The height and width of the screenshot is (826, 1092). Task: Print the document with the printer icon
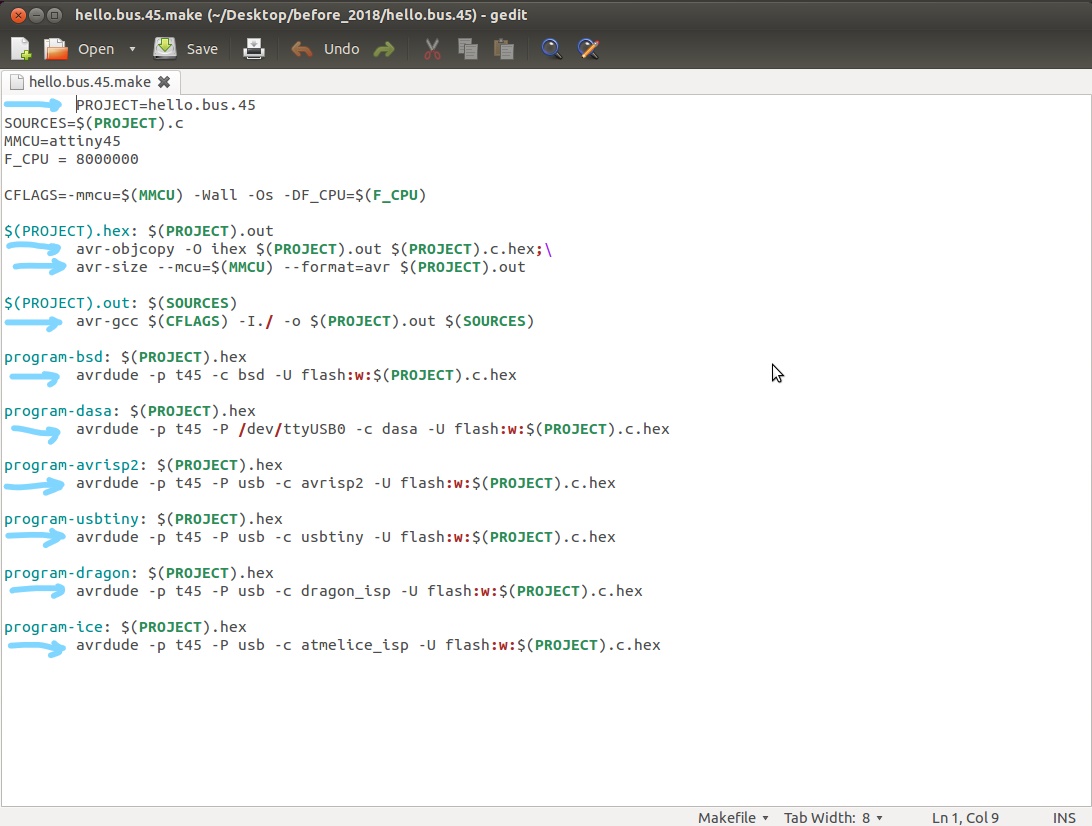pyautogui.click(x=254, y=49)
